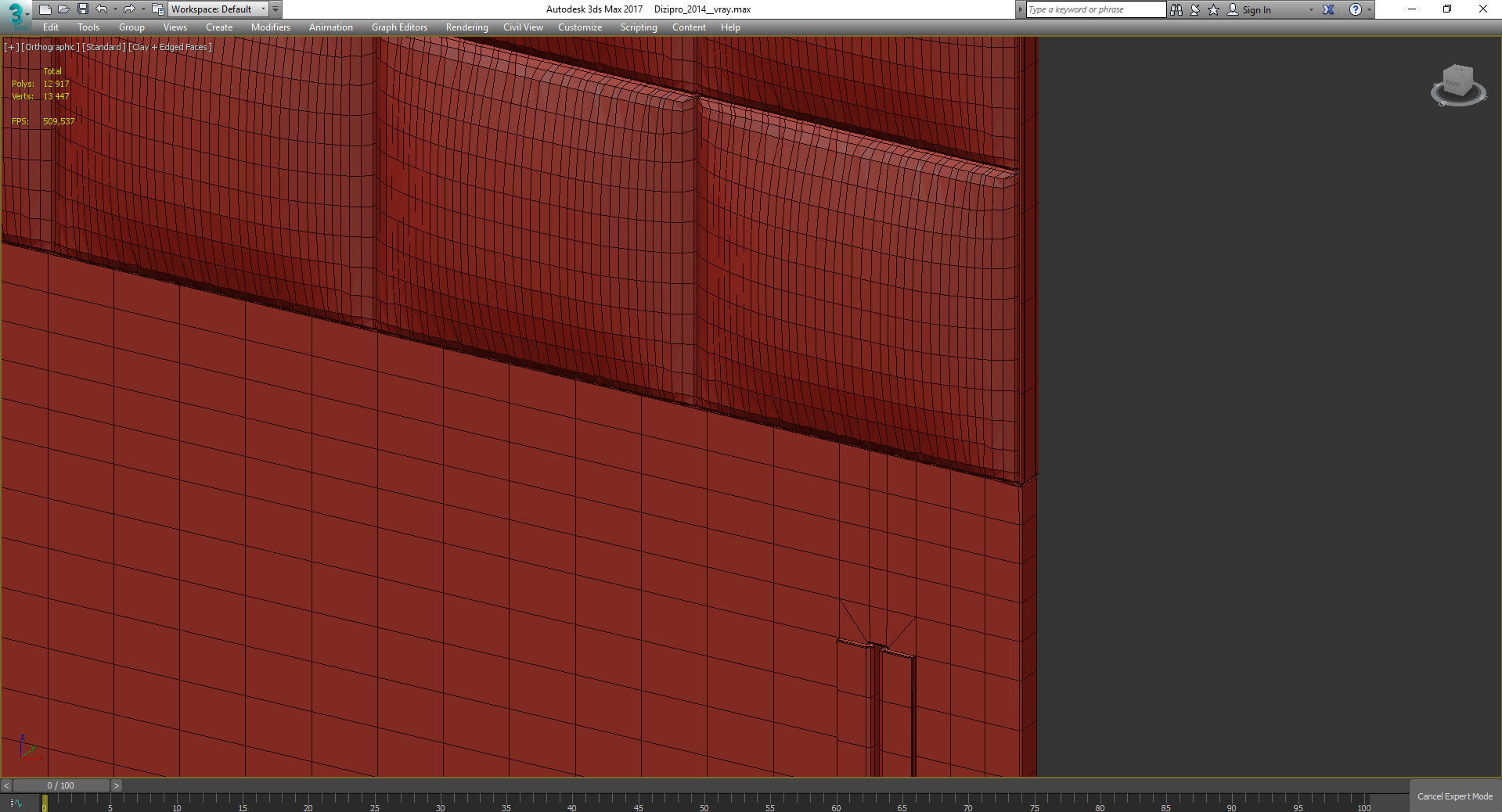This screenshot has width=1502, height=812.
Task: Open the Views menu
Action: (x=175, y=27)
